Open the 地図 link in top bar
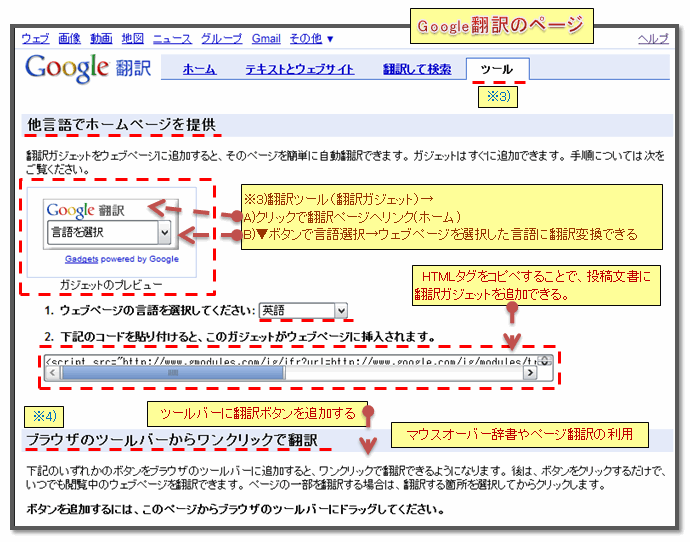 point(133,39)
